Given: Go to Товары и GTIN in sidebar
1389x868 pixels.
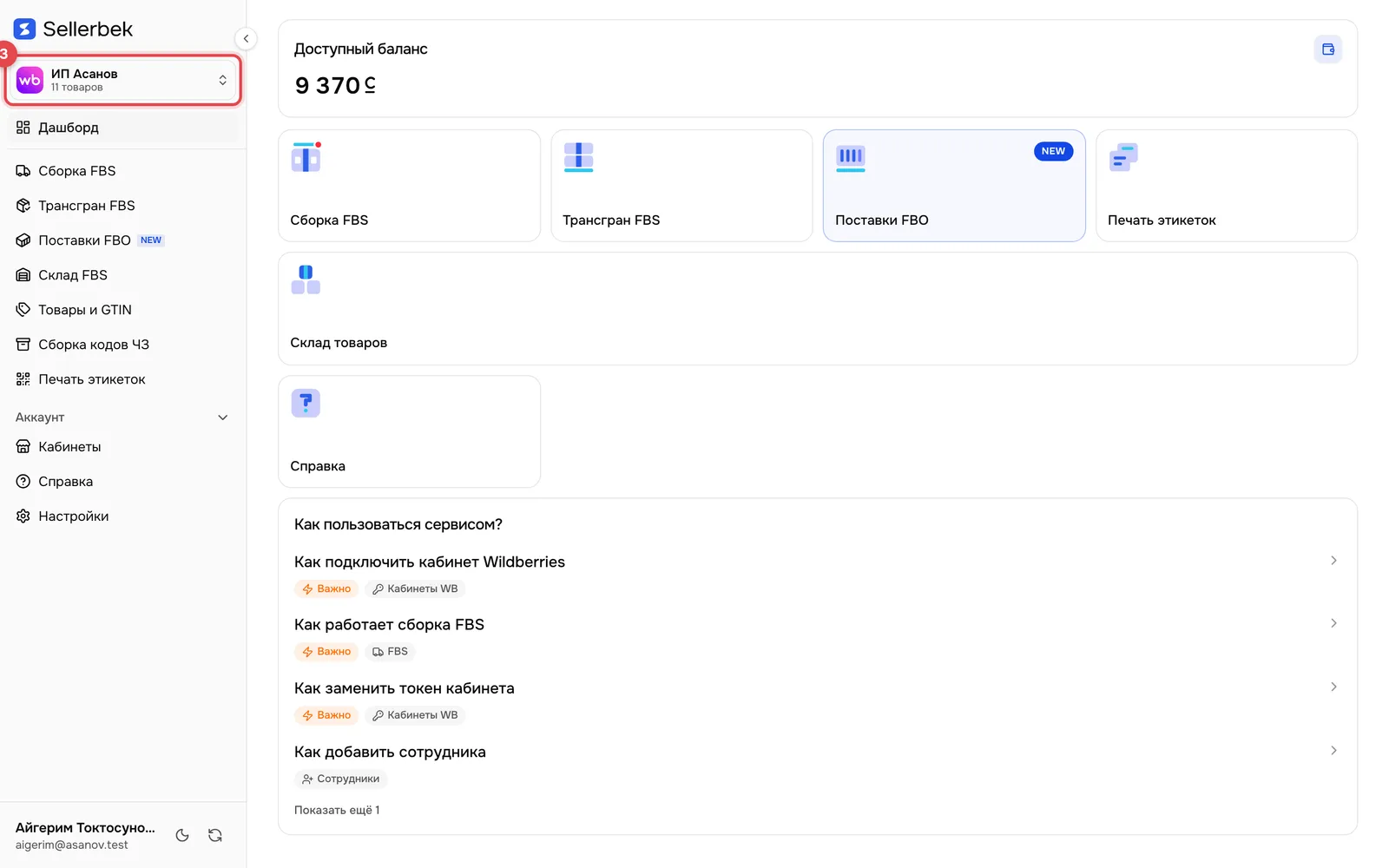Looking at the screenshot, I should tap(84, 310).
